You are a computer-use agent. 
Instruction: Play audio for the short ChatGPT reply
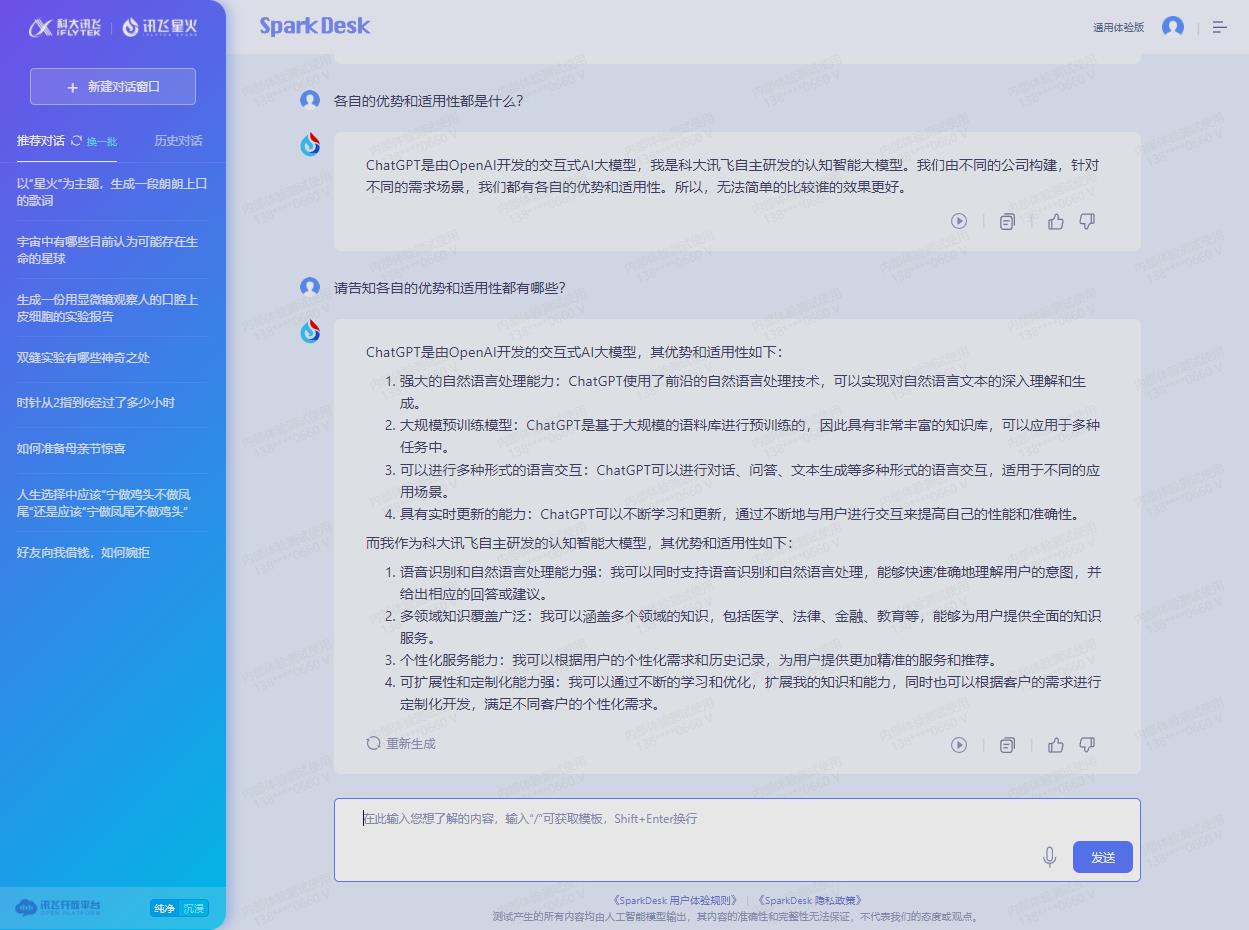959,221
